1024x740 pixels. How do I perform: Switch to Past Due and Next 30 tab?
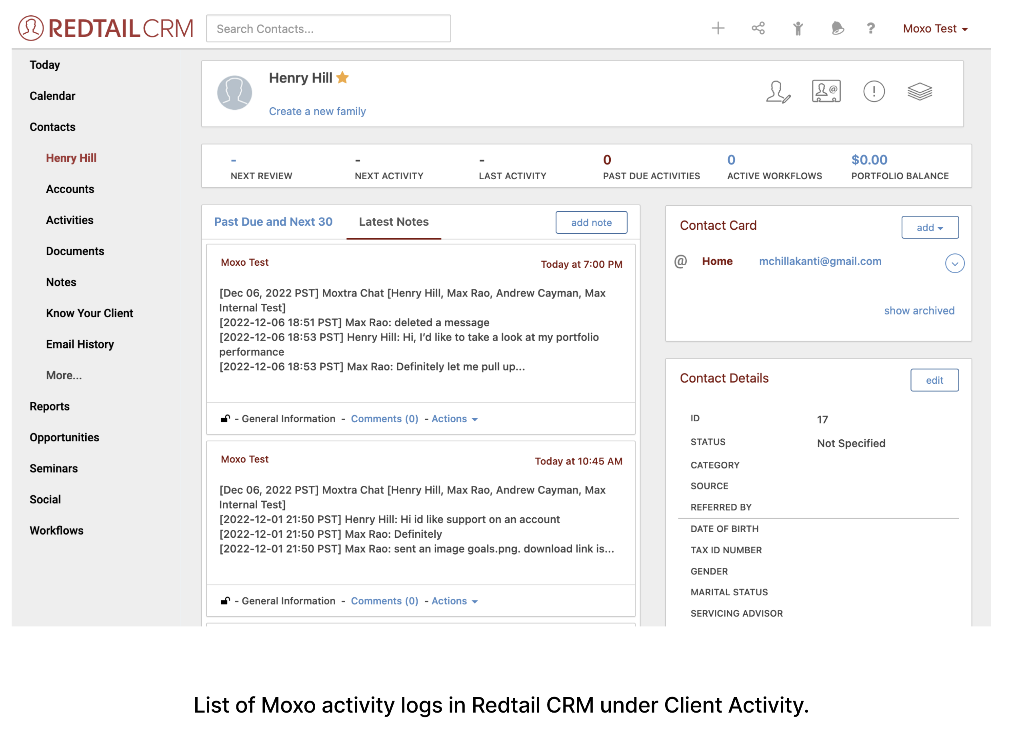(273, 222)
